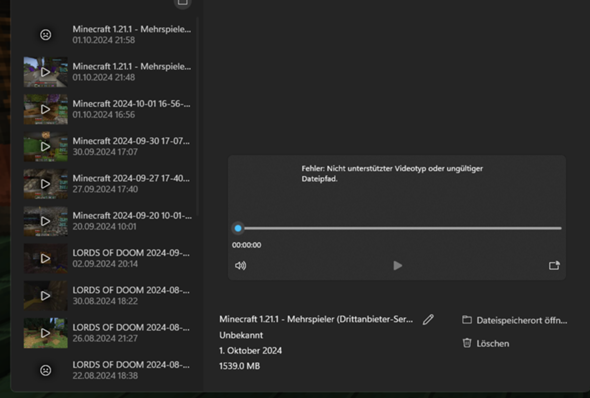The width and height of the screenshot is (590, 398).
Task: Click the 'Unbekannt' label
Action: pyautogui.click(x=241, y=335)
